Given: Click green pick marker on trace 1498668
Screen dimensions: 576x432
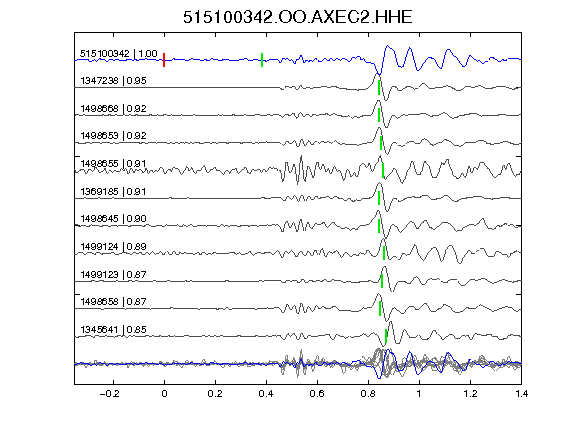Looking at the screenshot, I should [x=379, y=115].
